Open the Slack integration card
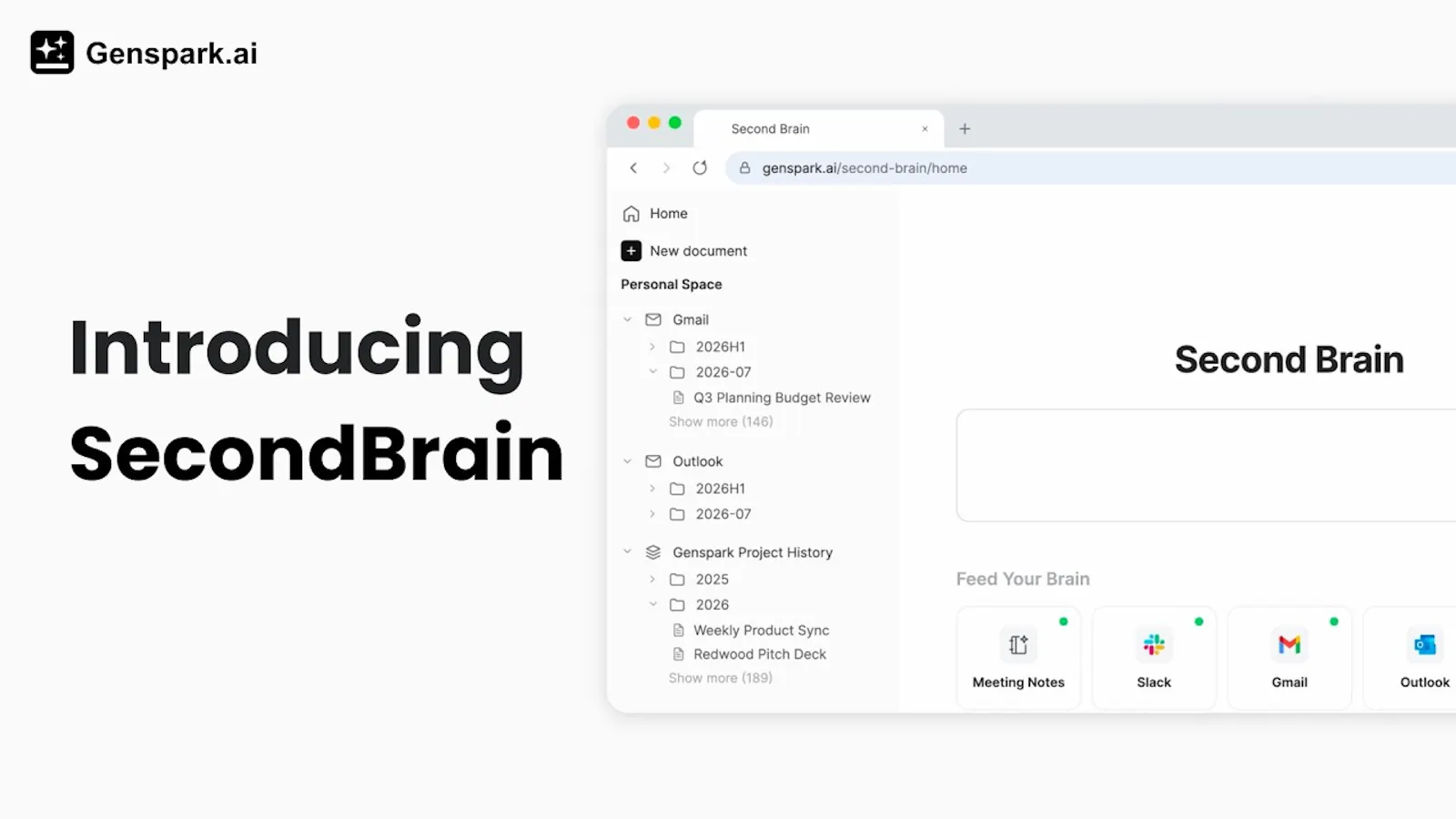The width and height of the screenshot is (1456, 819). (x=1154, y=658)
